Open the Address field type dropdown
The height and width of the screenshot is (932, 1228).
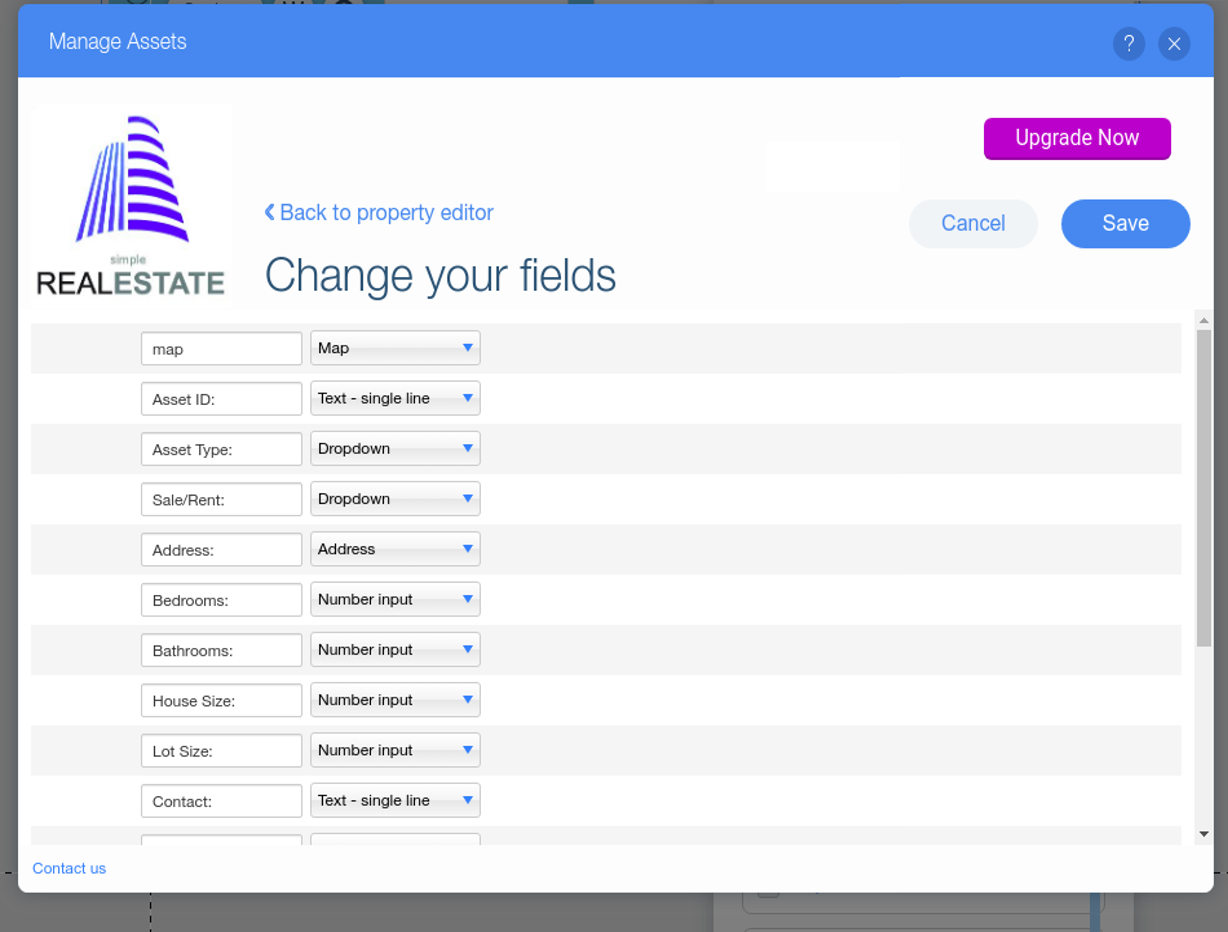click(x=395, y=549)
